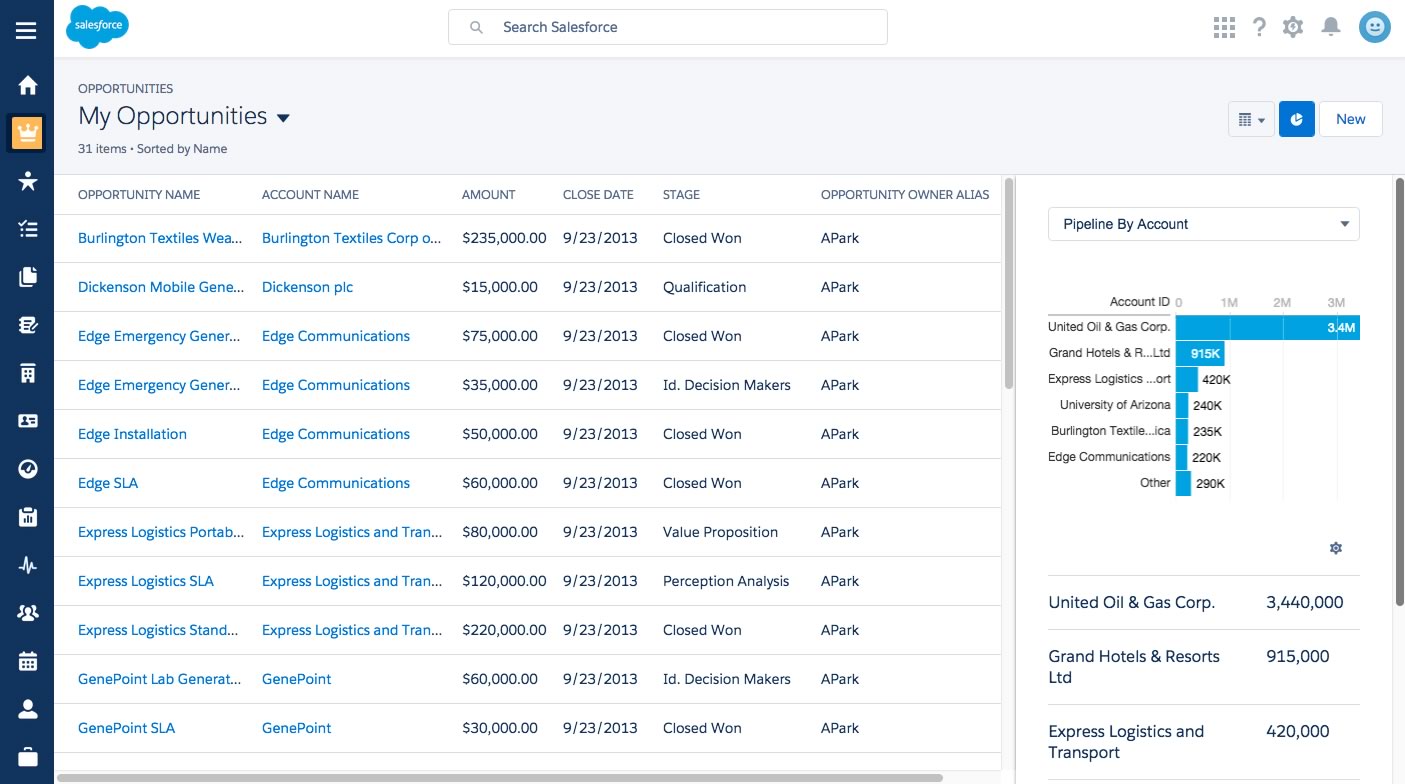Open GenePoint account in GenePoint SLA row
The width and height of the screenshot is (1405, 784).
296,728
